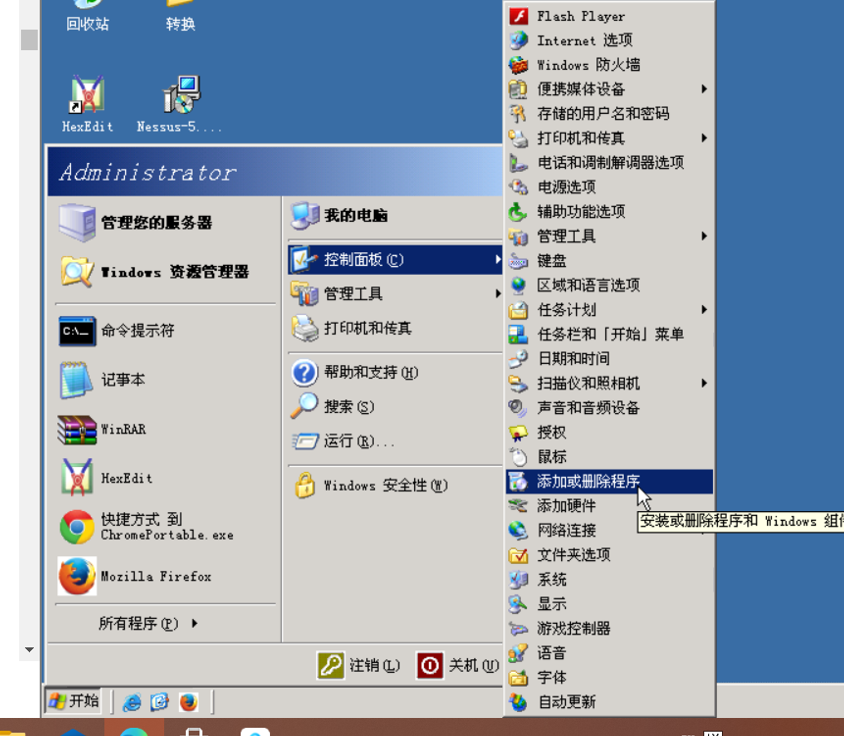The image size is (868, 736).
Task: Click the 自动更新 icon
Action: (x=519, y=702)
